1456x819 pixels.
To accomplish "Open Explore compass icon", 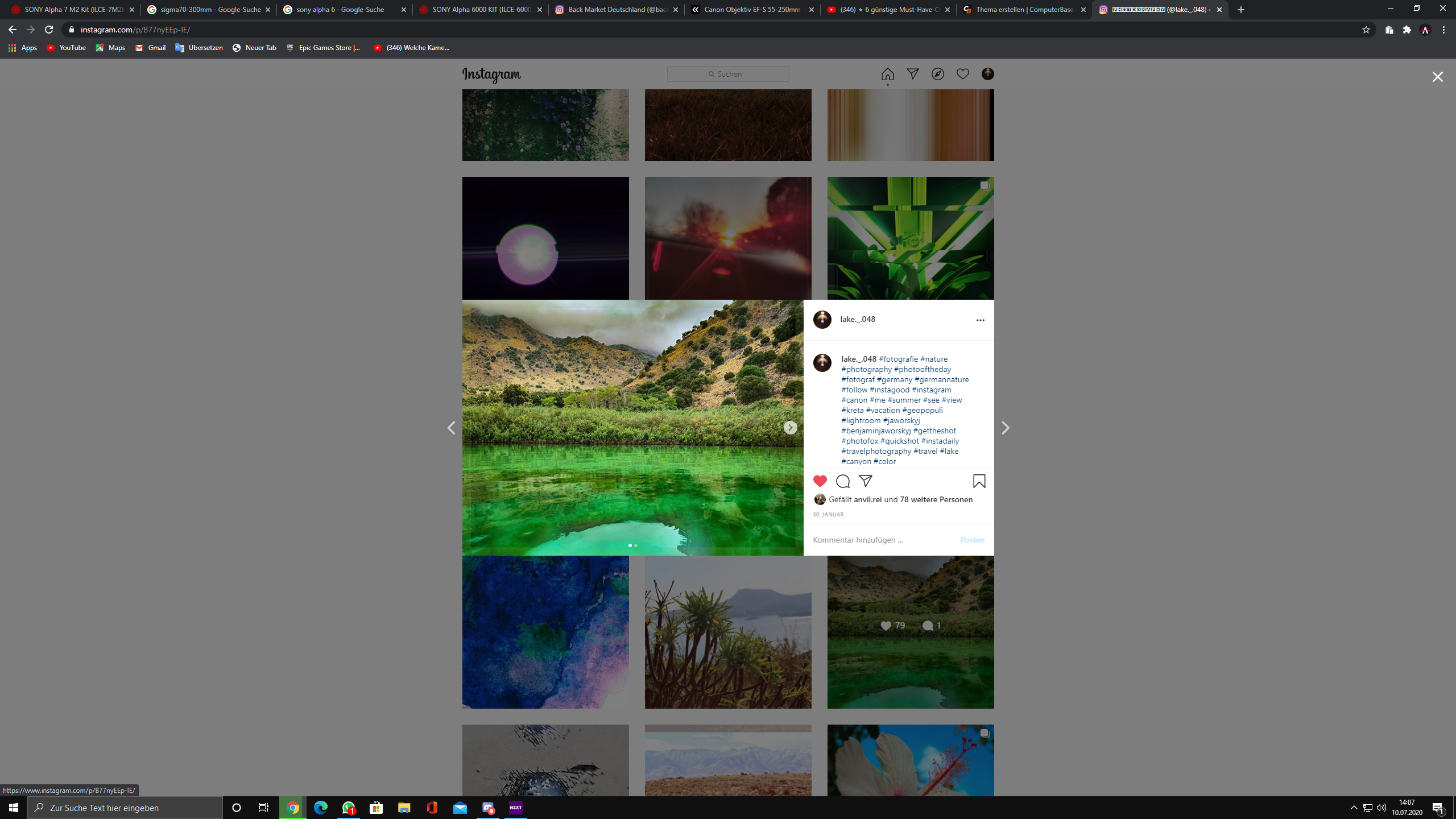I will [937, 74].
